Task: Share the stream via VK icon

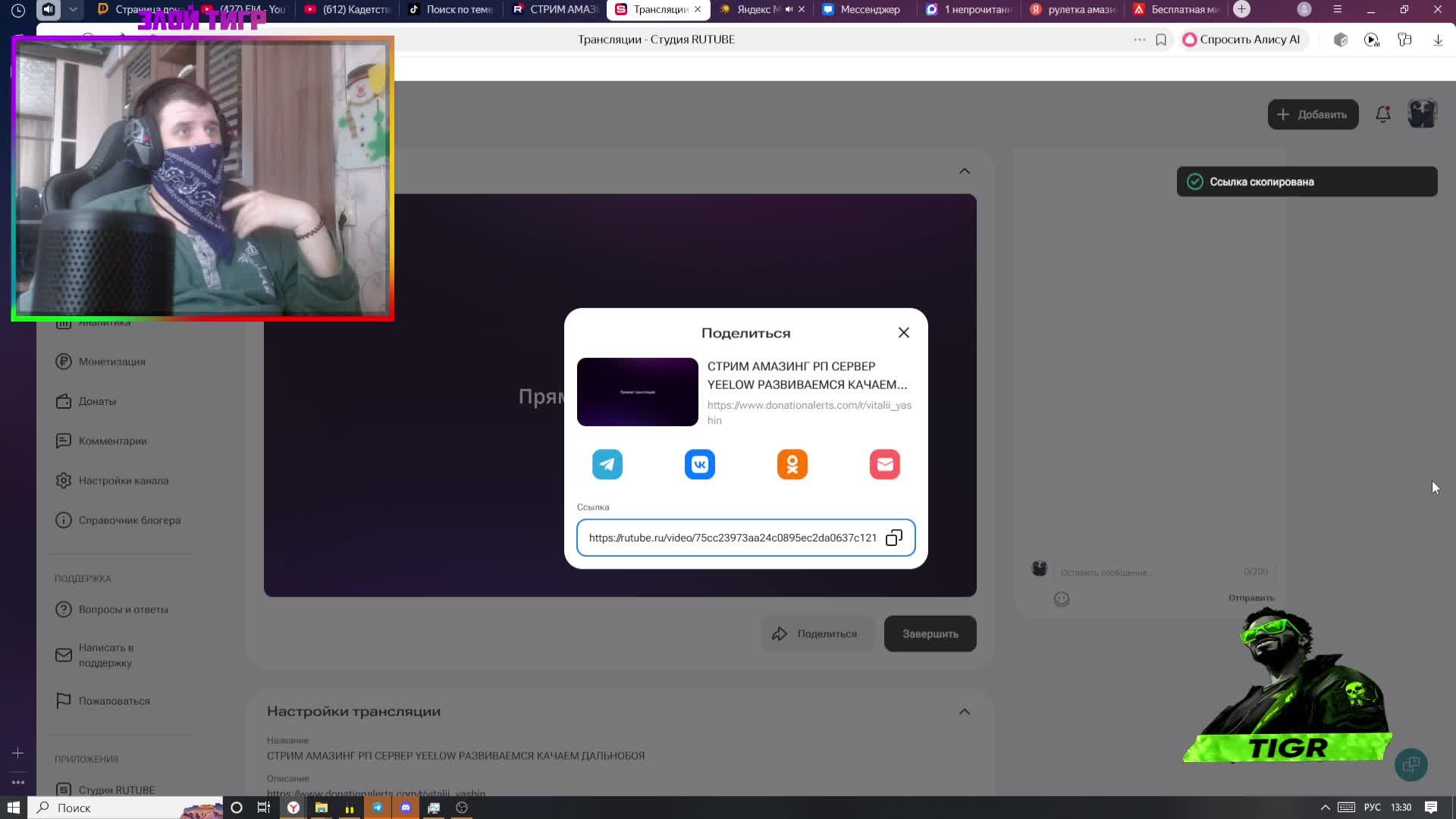Action: (699, 464)
